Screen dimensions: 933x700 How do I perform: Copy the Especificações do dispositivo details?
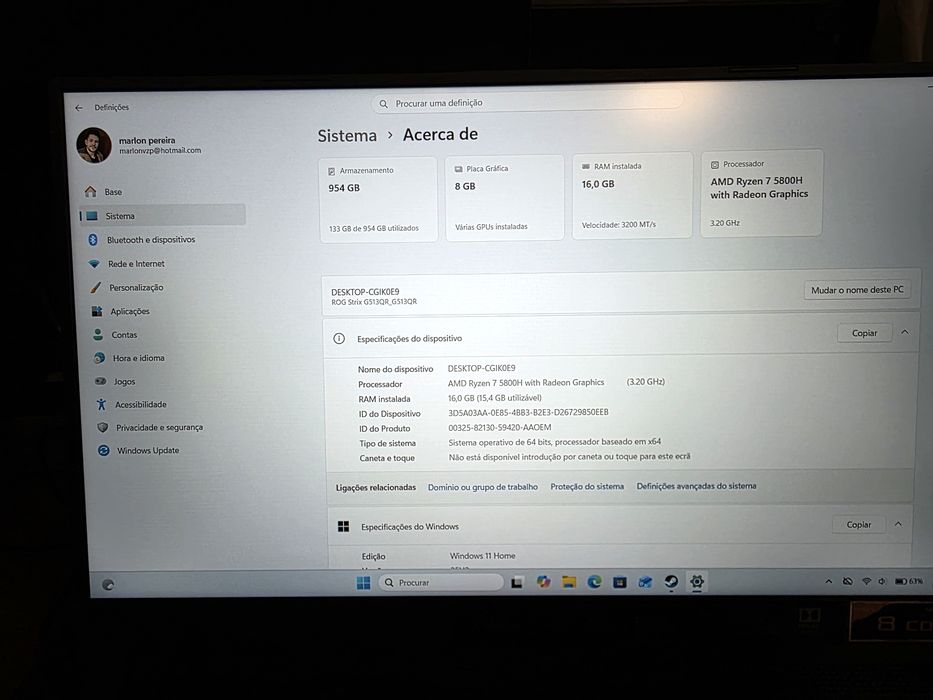pos(864,333)
